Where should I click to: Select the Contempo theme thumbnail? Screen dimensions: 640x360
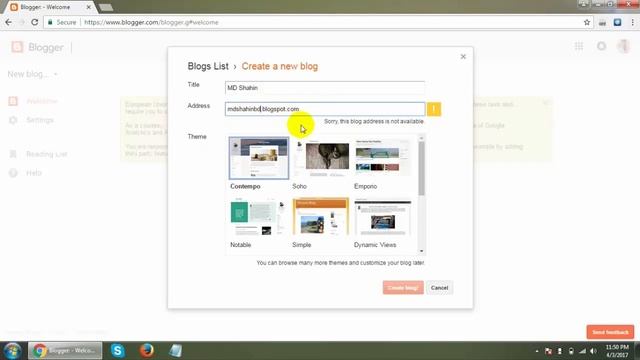(258, 158)
